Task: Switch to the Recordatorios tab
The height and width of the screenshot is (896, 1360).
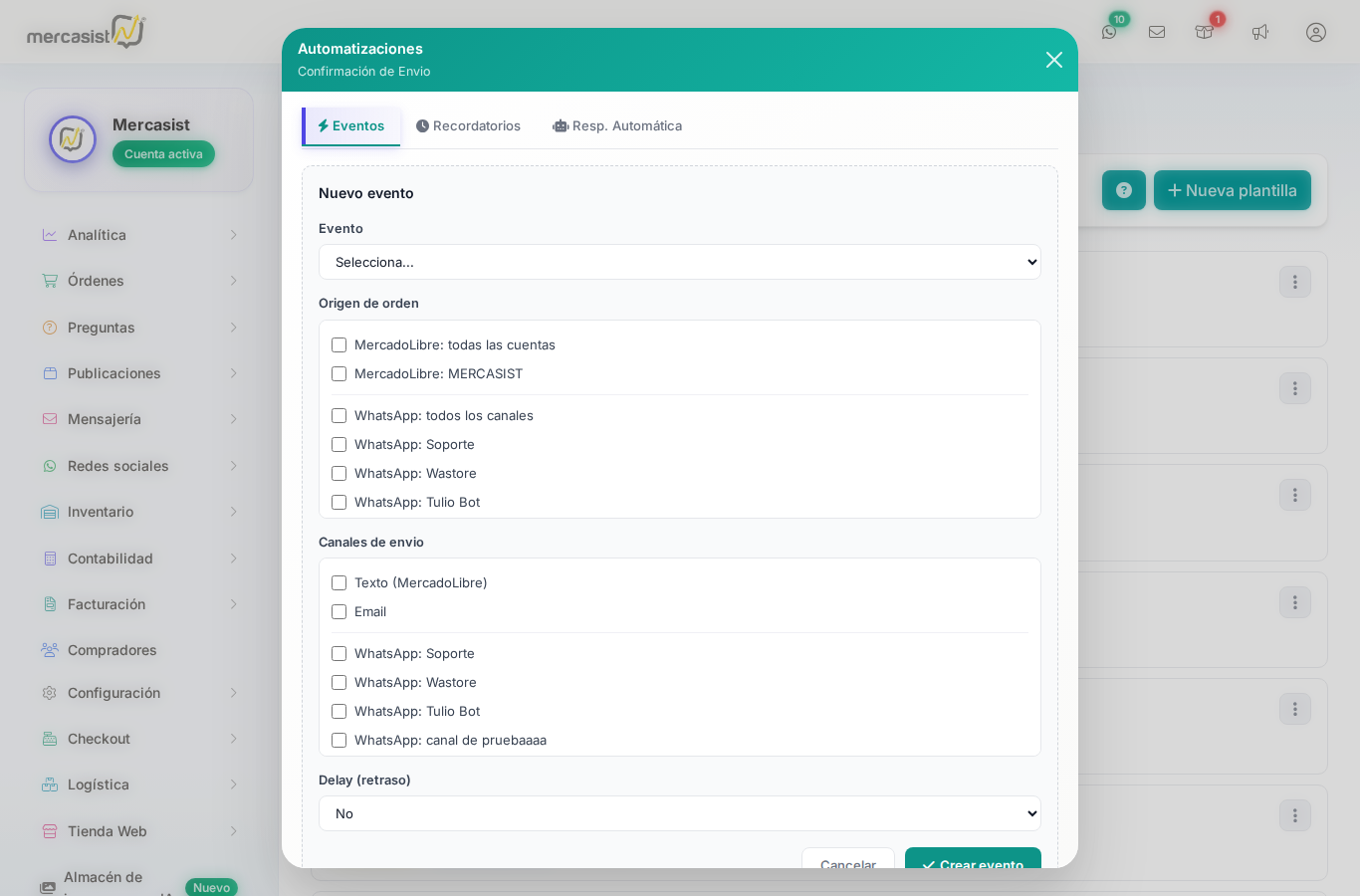Action: click(x=468, y=126)
